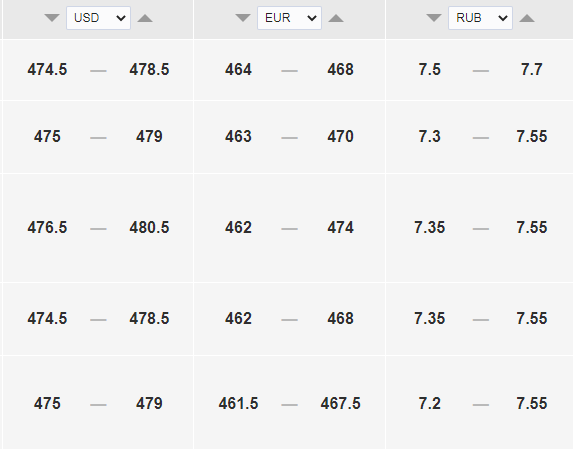Select EUR buy rate 464
573x449 pixels.
tap(238, 69)
